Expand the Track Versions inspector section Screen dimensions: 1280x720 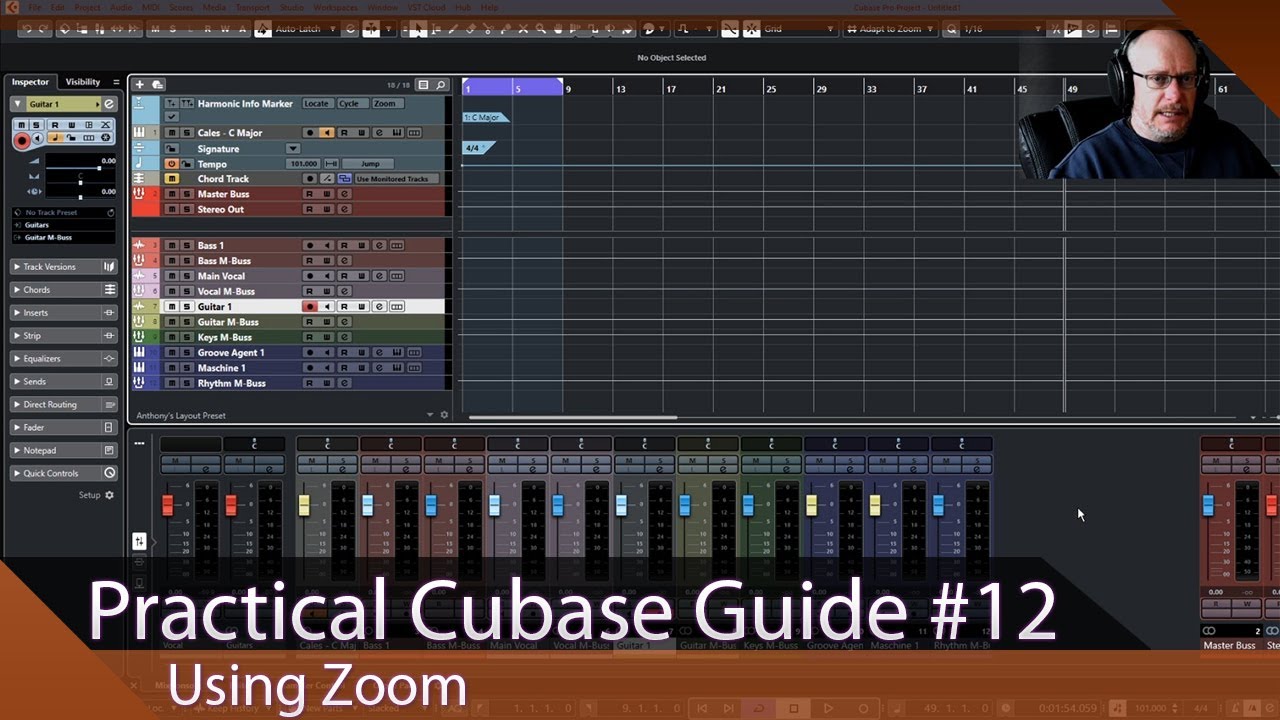coord(65,267)
